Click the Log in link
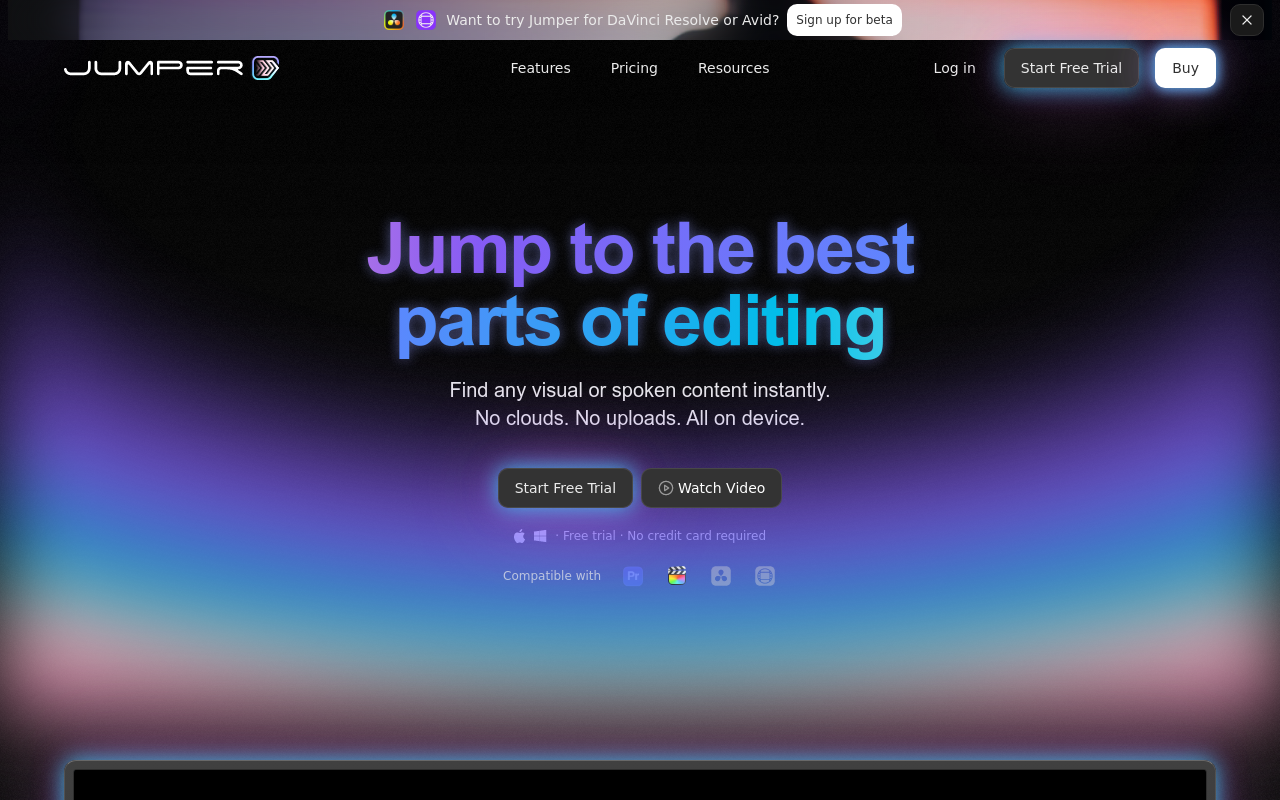 [x=954, y=68]
